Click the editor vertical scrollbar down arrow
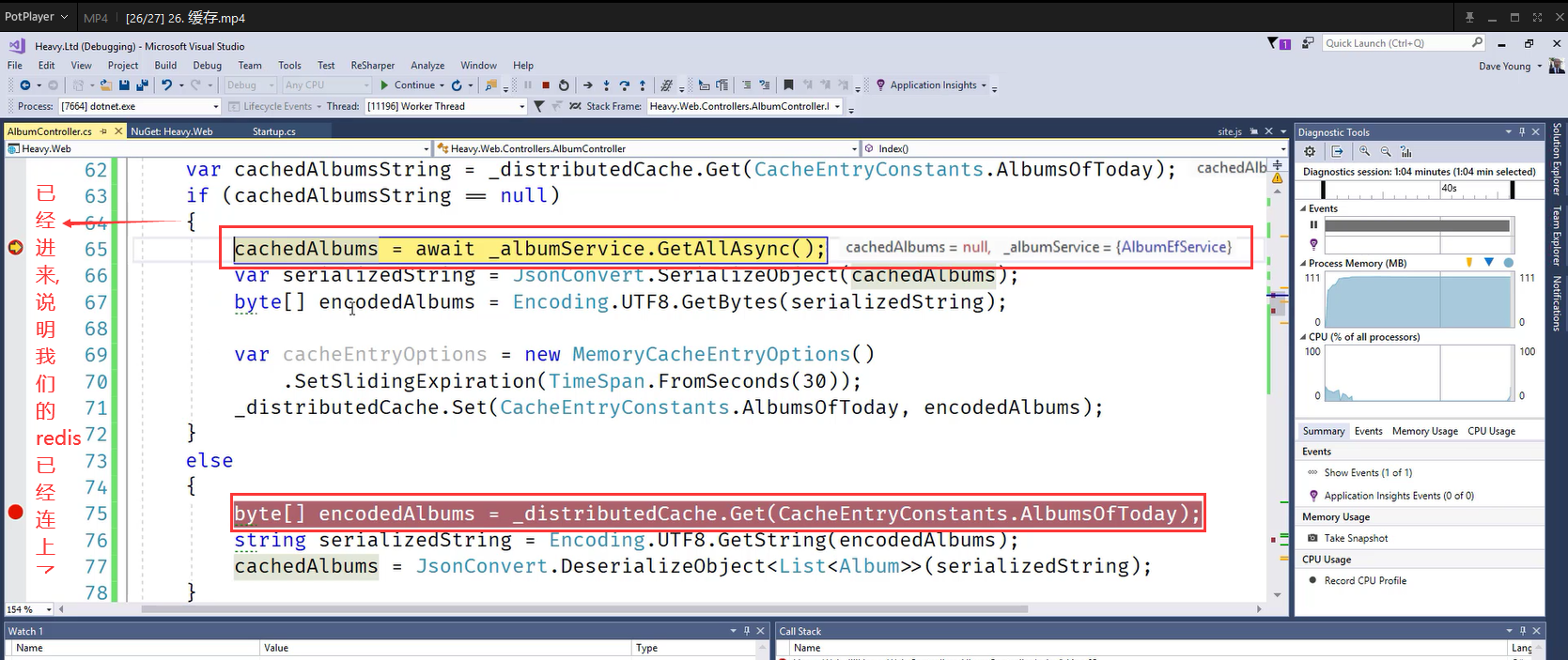Viewport: 1568px width, 660px height. (x=1277, y=594)
